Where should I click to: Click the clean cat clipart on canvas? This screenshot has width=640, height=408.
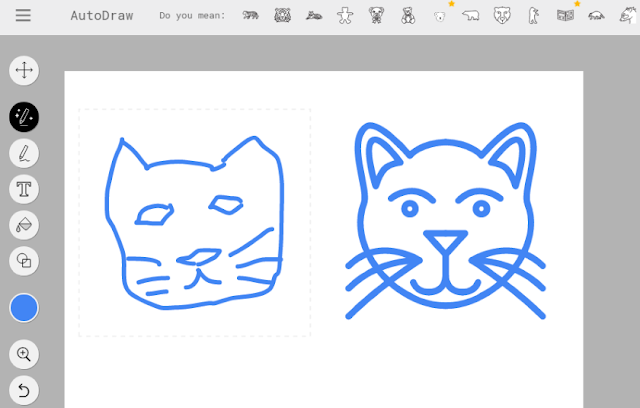coord(446,220)
